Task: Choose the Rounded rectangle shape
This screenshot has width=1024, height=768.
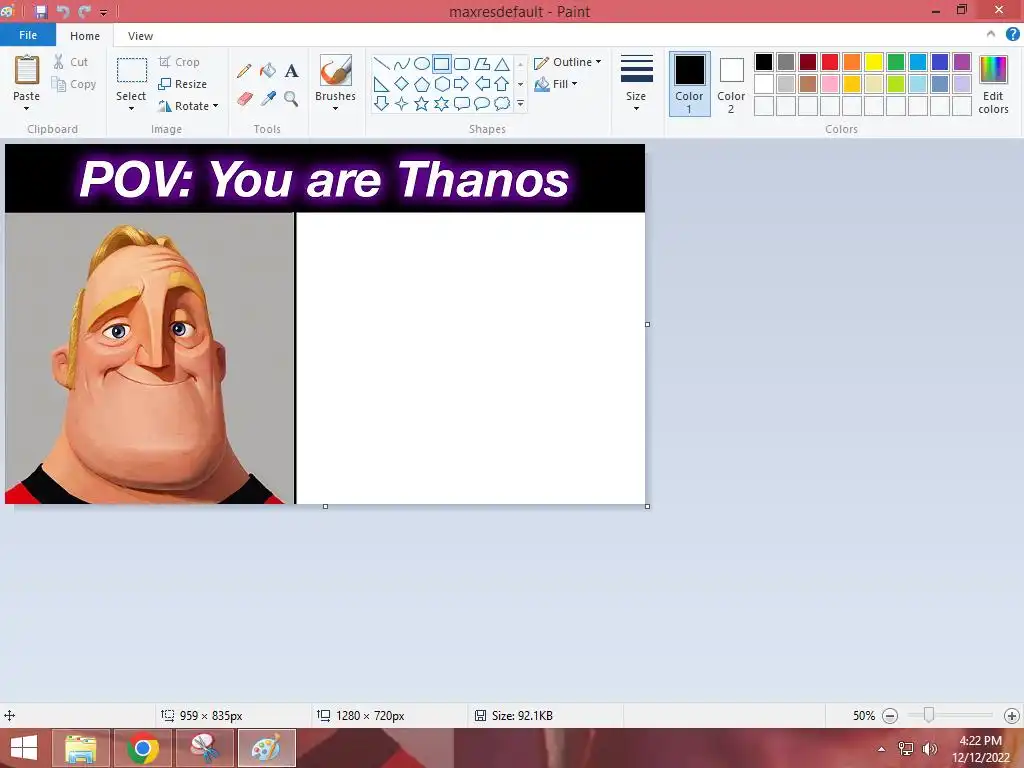Action: point(462,63)
